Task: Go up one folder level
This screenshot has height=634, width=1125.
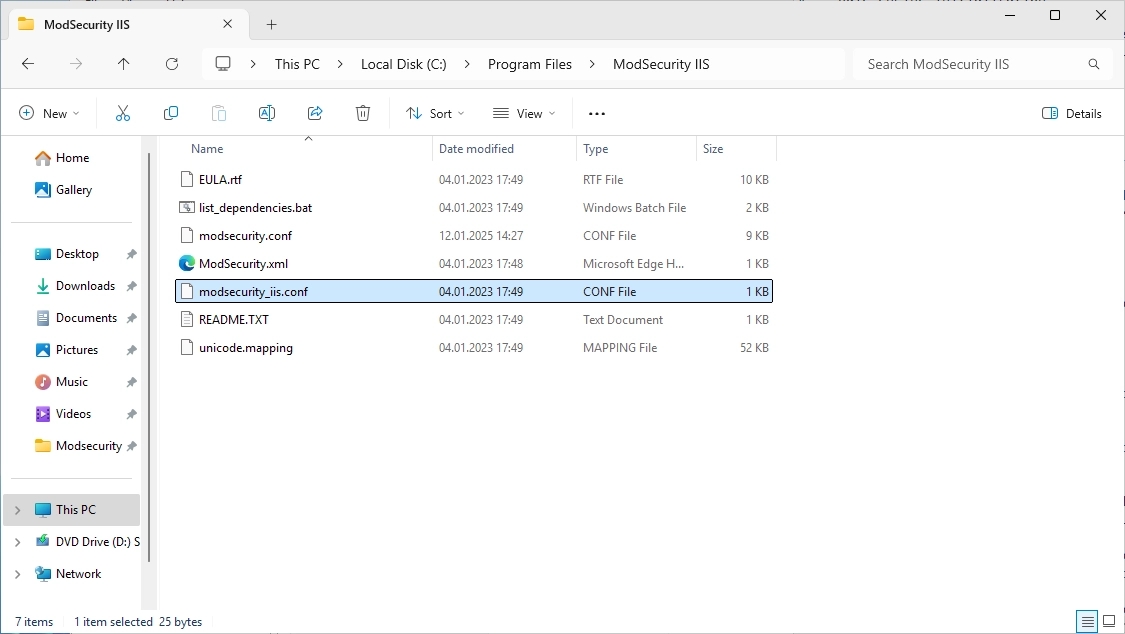Action: pyautogui.click(x=124, y=64)
